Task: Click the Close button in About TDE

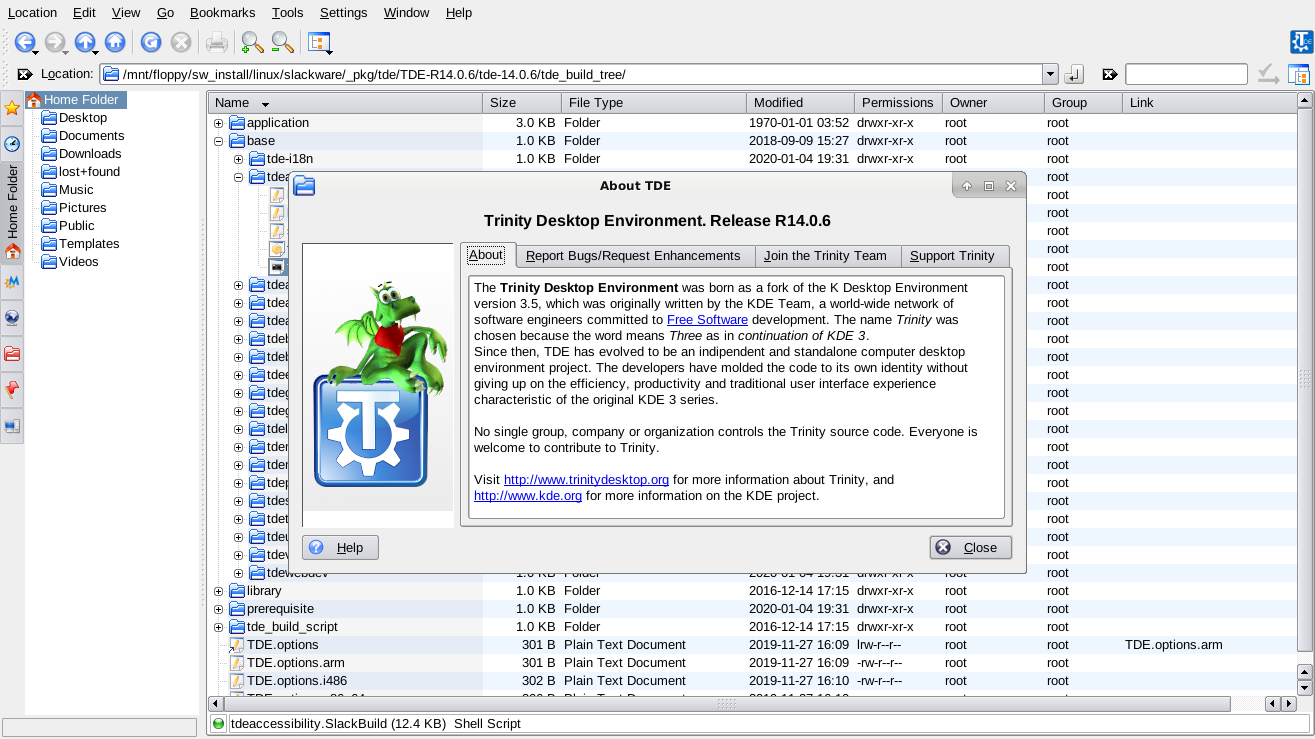Action: (970, 547)
